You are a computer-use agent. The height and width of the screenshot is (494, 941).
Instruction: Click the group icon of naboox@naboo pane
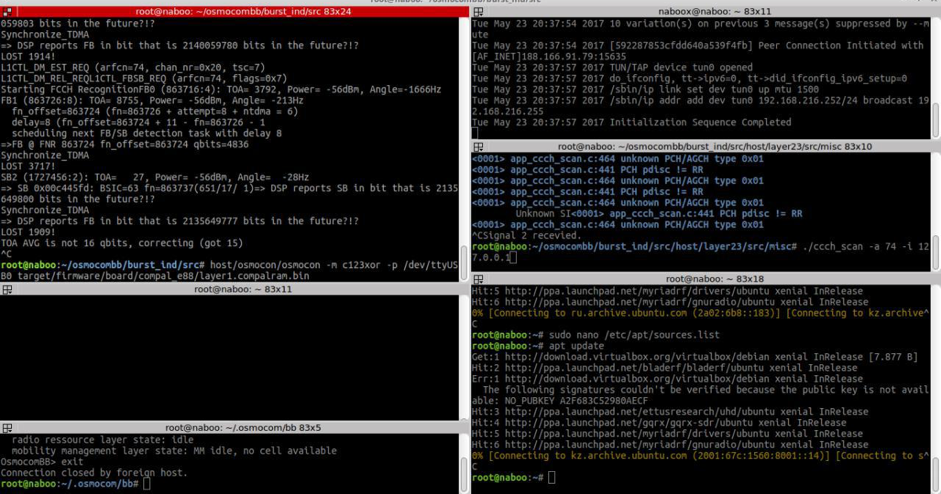pyautogui.click(x=478, y=11)
